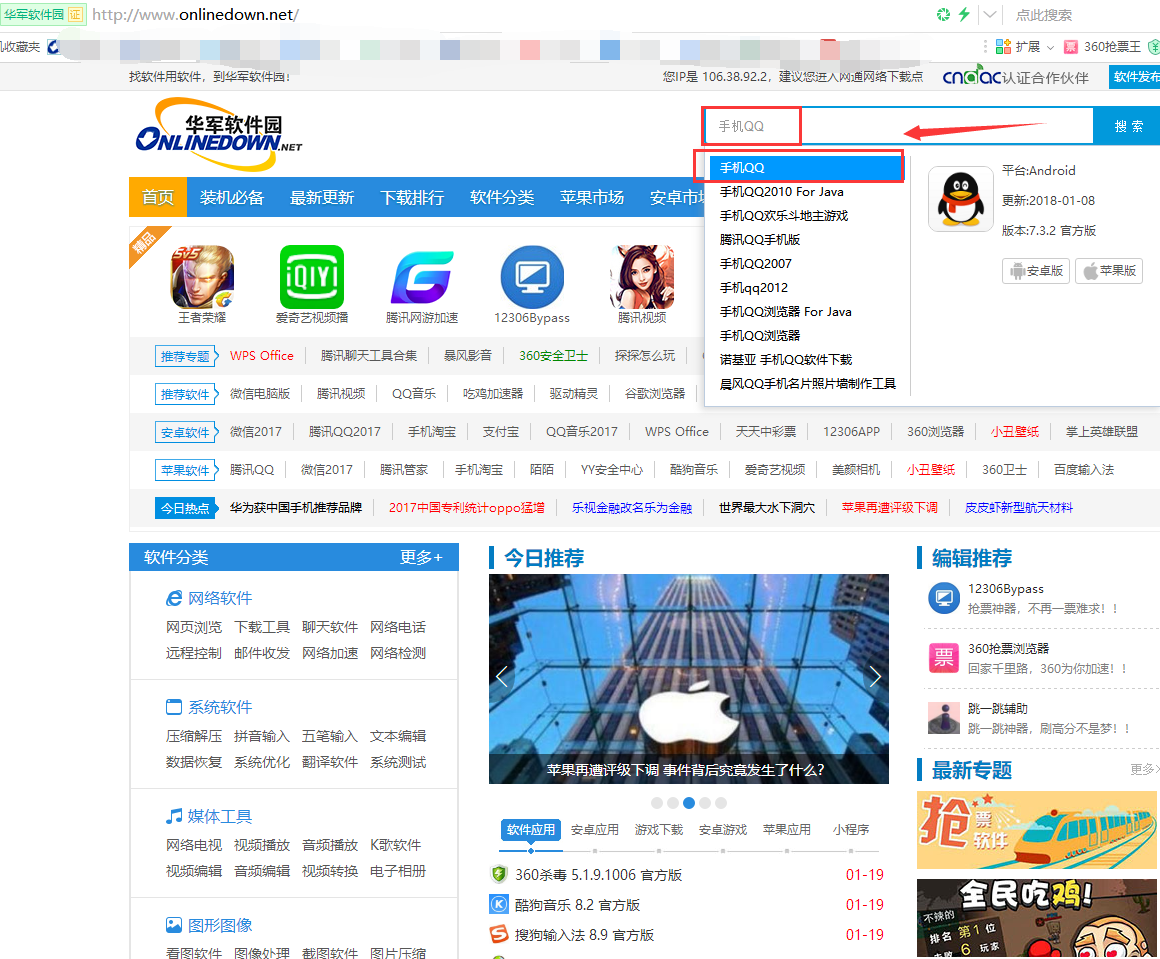Open the 360安全卫士 green link

[x=553, y=355]
